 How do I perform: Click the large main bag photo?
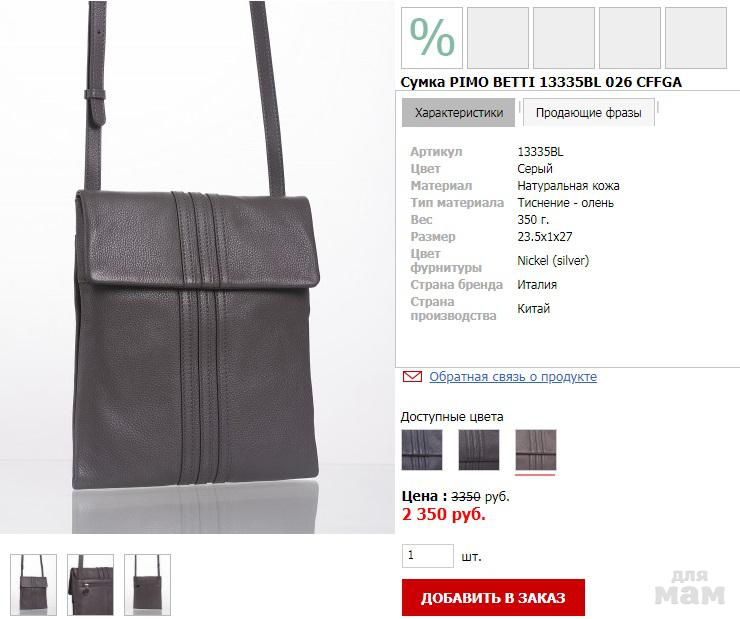pos(197,267)
